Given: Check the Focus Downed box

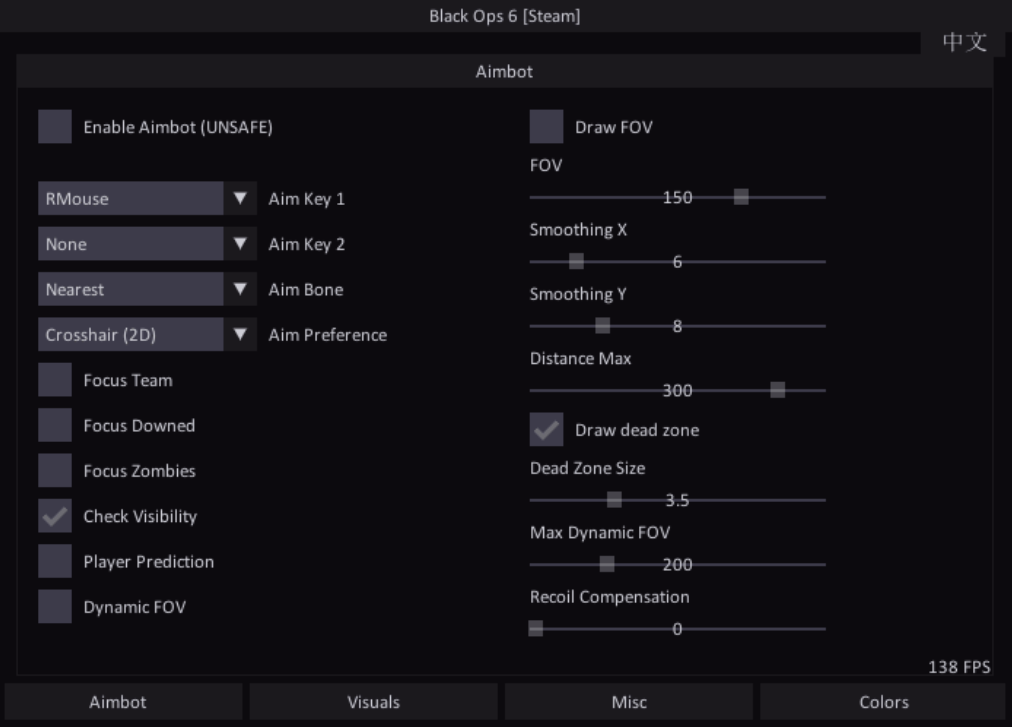Looking at the screenshot, I should (55, 425).
